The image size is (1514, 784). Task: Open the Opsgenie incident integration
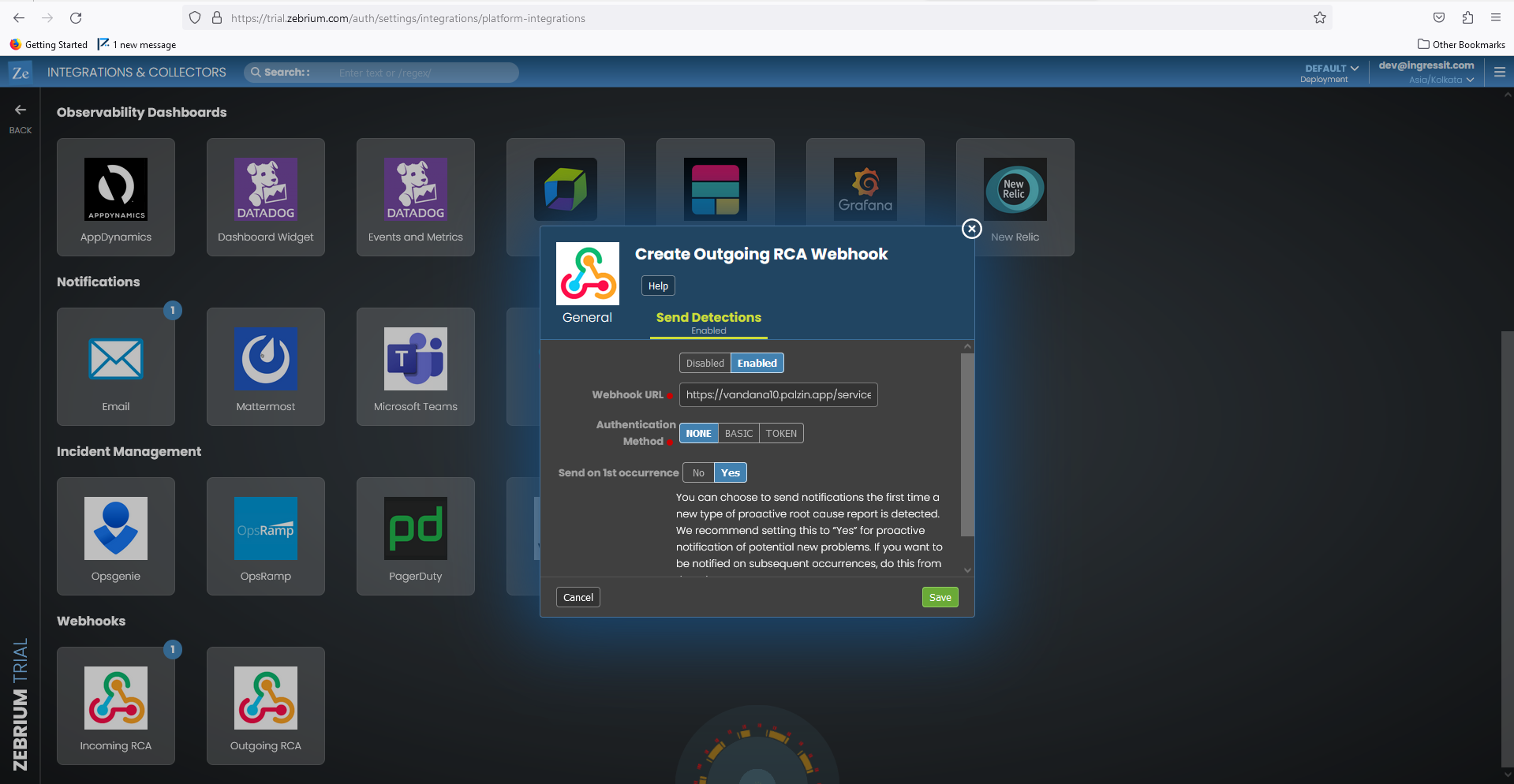point(116,536)
